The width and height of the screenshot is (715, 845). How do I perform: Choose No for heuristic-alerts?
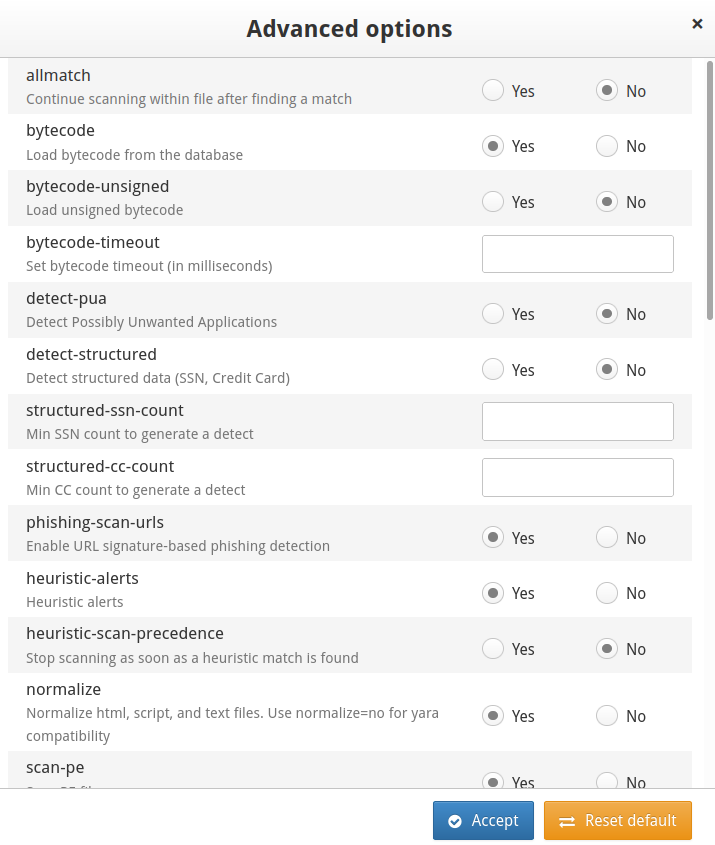tap(607, 593)
